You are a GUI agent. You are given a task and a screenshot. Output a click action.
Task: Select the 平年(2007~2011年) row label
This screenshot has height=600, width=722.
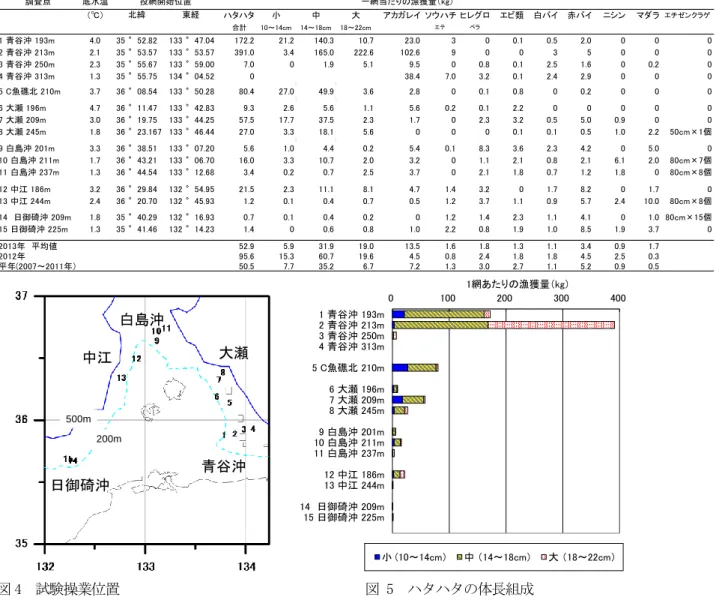point(38,266)
